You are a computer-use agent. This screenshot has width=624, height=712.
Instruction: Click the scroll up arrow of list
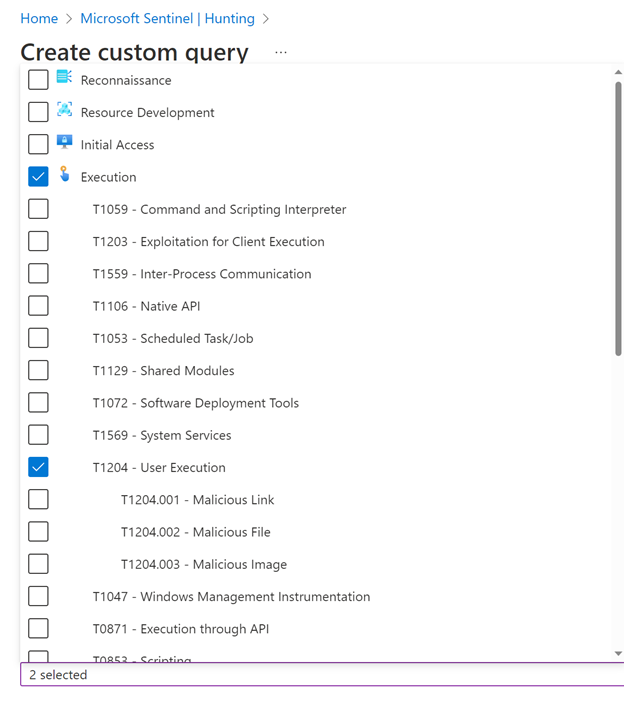tap(618, 72)
